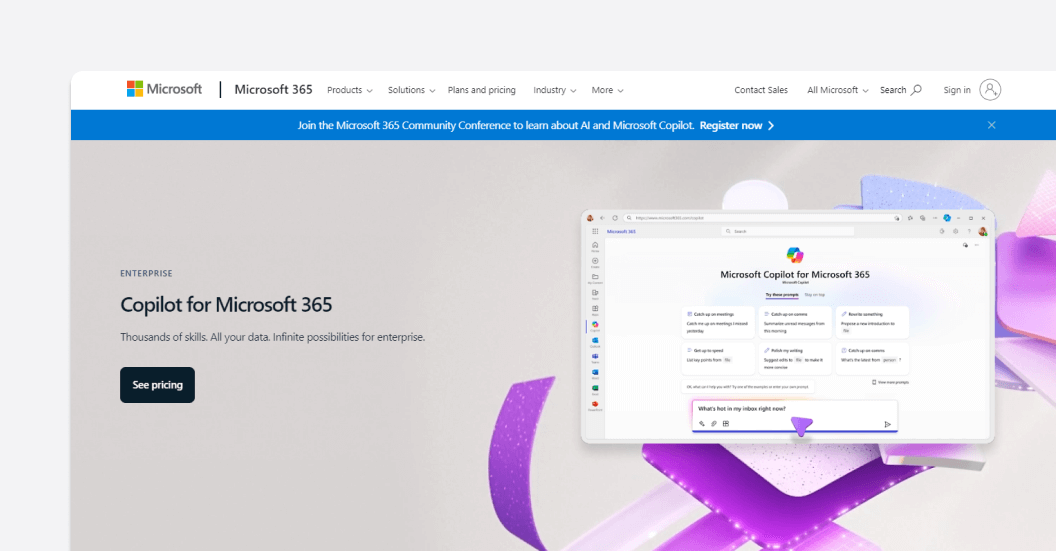Click the Copilot for Microsoft 365 heading
The image size is (1056, 551).
point(226,304)
